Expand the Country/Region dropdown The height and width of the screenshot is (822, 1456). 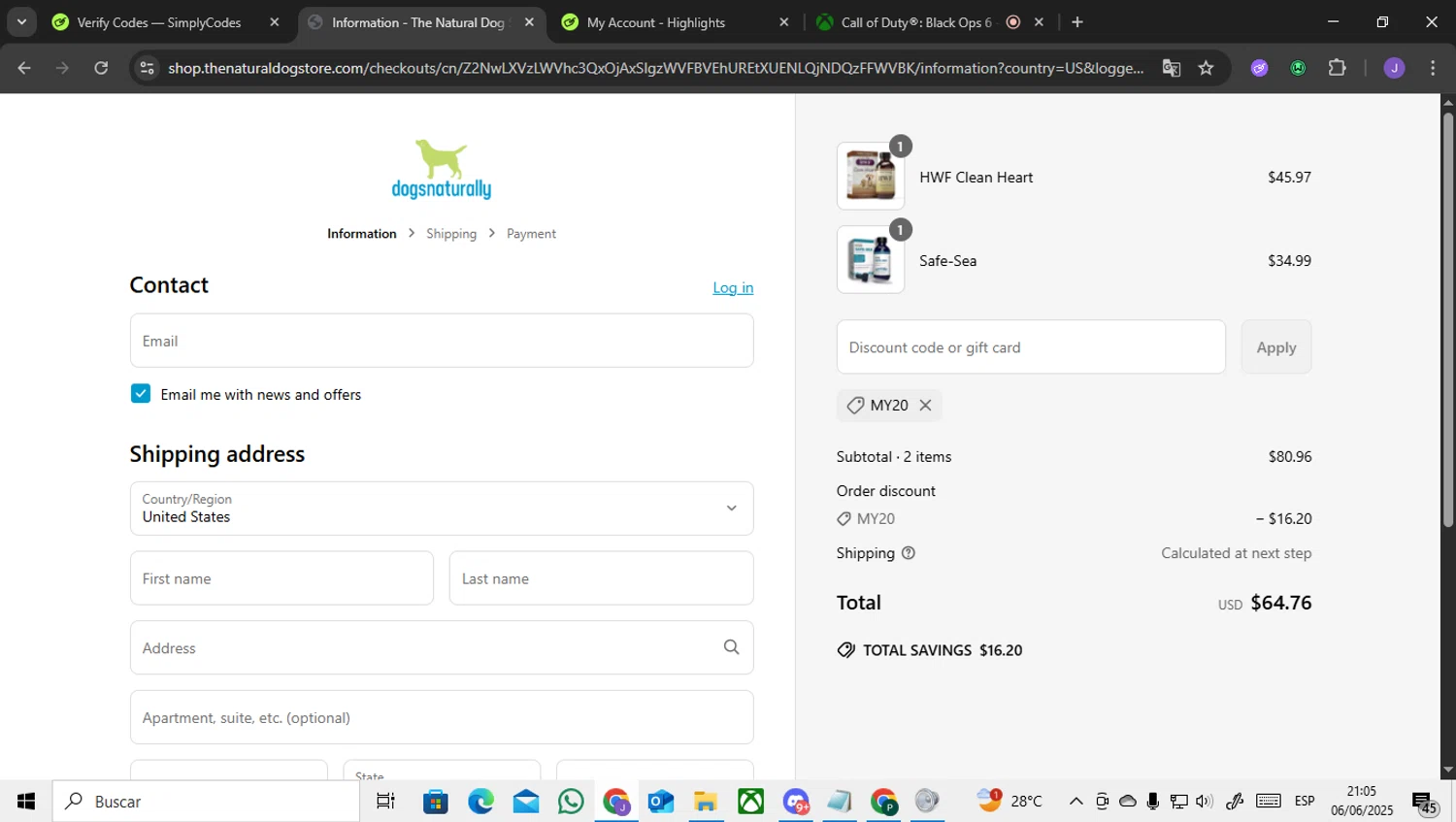pyautogui.click(x=442, y=509)
